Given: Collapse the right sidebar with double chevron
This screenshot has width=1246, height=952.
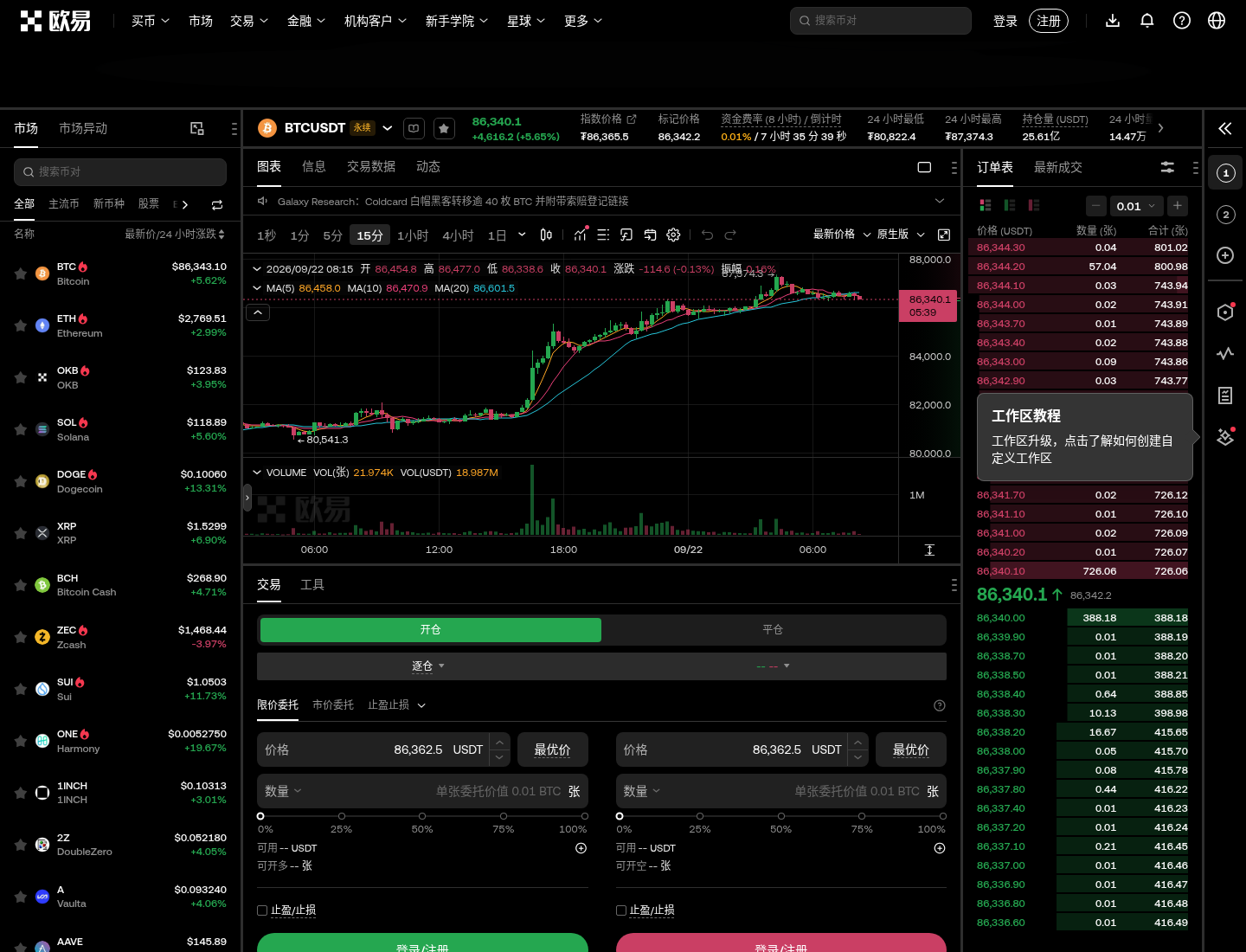Looking at the screenshot, I should [x=1225, y=129].
